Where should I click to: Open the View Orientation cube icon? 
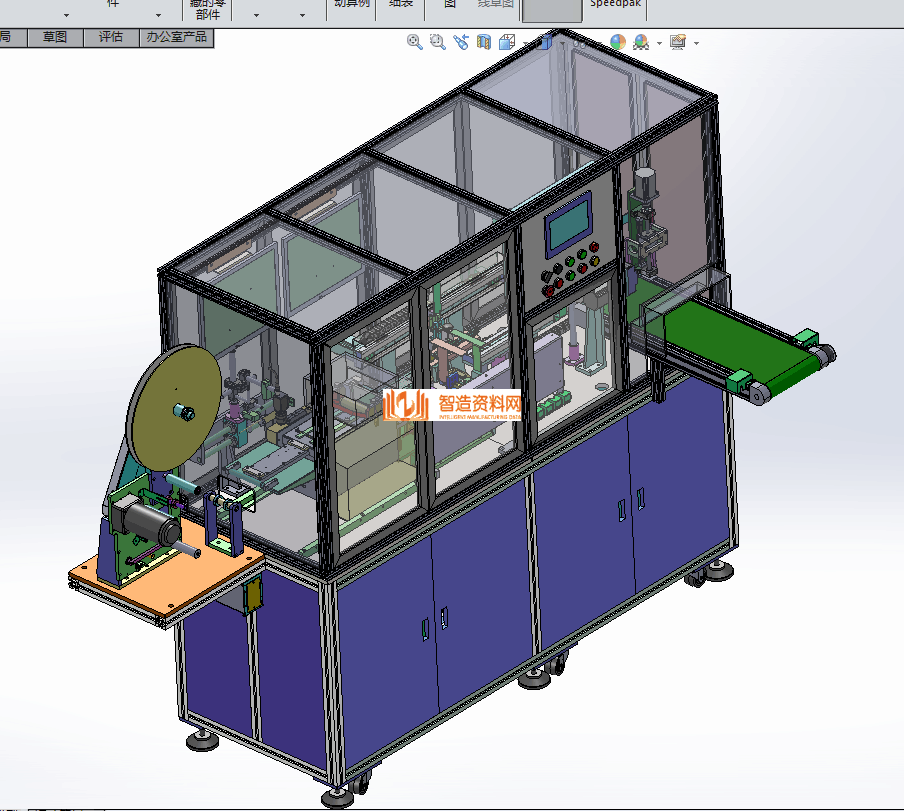point(506,42)
